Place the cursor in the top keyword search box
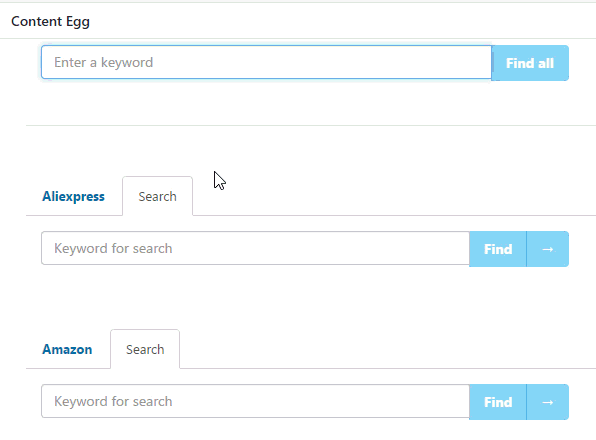The width and height of the screenshot is (596, 440). click(x=266, y=62)
